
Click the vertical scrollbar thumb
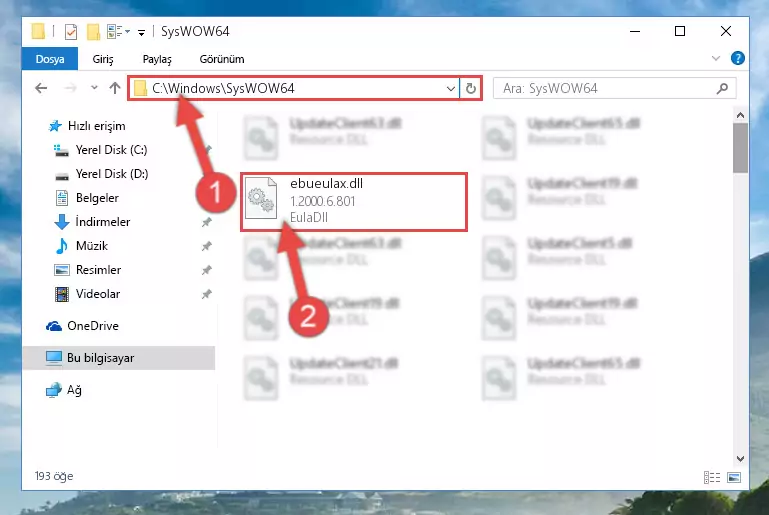tap(740, 148)
